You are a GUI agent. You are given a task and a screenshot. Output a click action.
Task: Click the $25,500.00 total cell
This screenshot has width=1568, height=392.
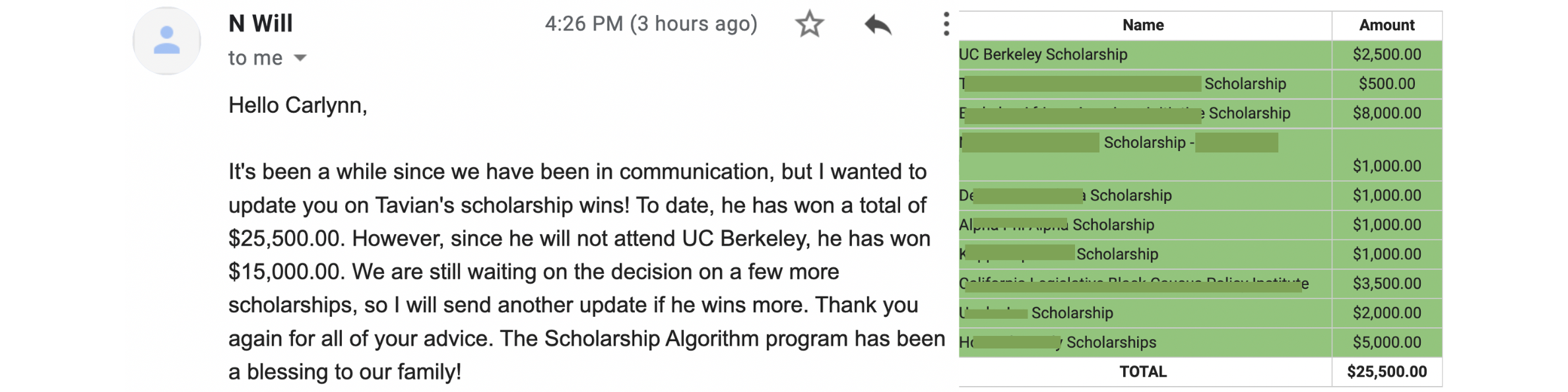[x=1387, y=372]
